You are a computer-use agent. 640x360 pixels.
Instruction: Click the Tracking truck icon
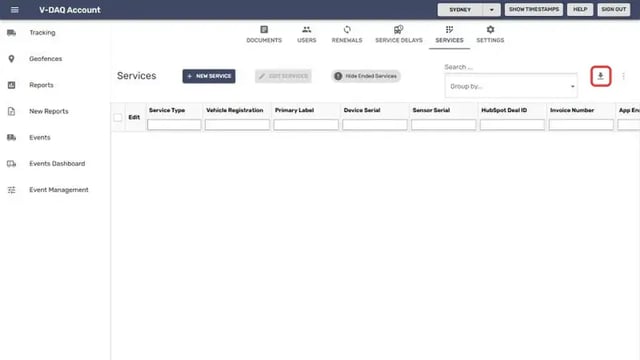(x=11, y=33)
